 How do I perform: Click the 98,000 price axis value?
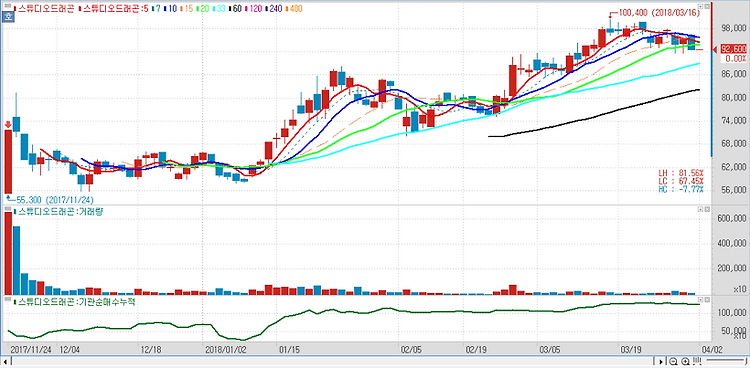click(x=733, y=29)
